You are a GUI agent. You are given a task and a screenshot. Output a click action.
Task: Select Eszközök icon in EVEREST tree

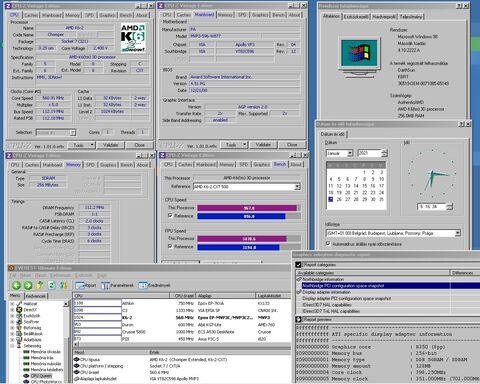(19, 316)
